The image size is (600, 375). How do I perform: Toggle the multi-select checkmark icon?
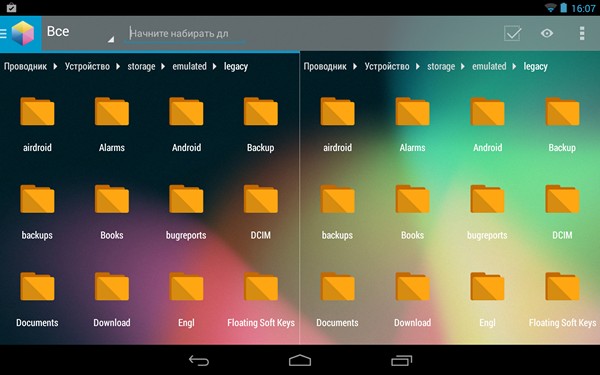click(x=512, y=33)
